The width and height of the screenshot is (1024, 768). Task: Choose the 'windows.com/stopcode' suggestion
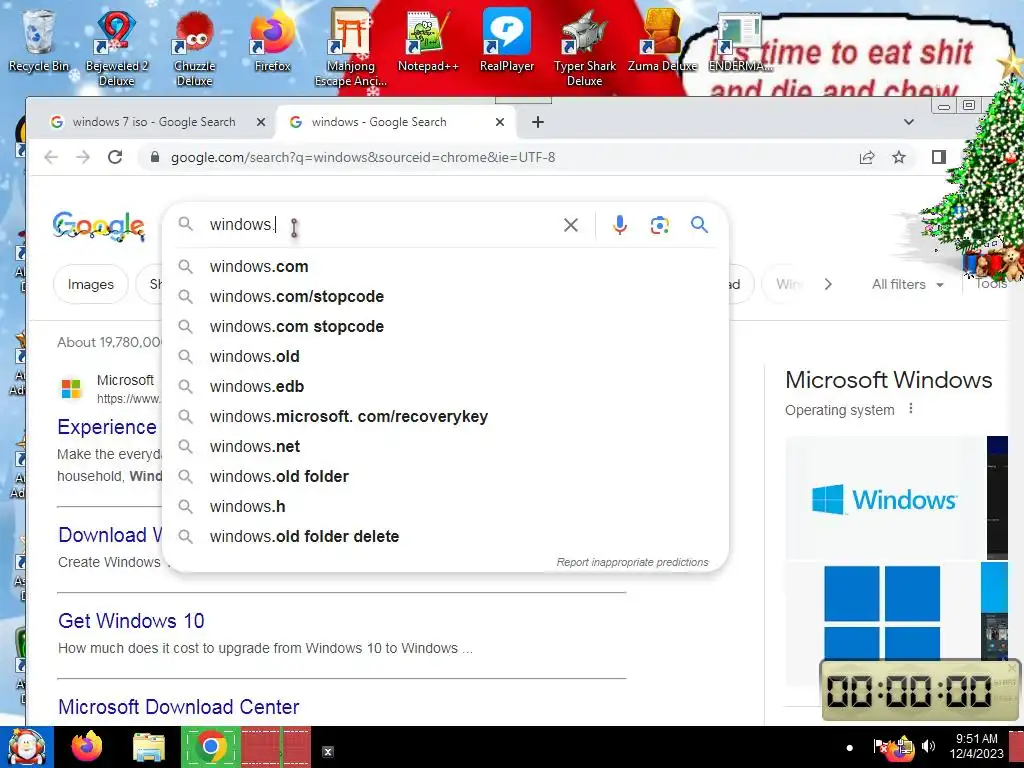pyautogui.click(x=445, y=296)
